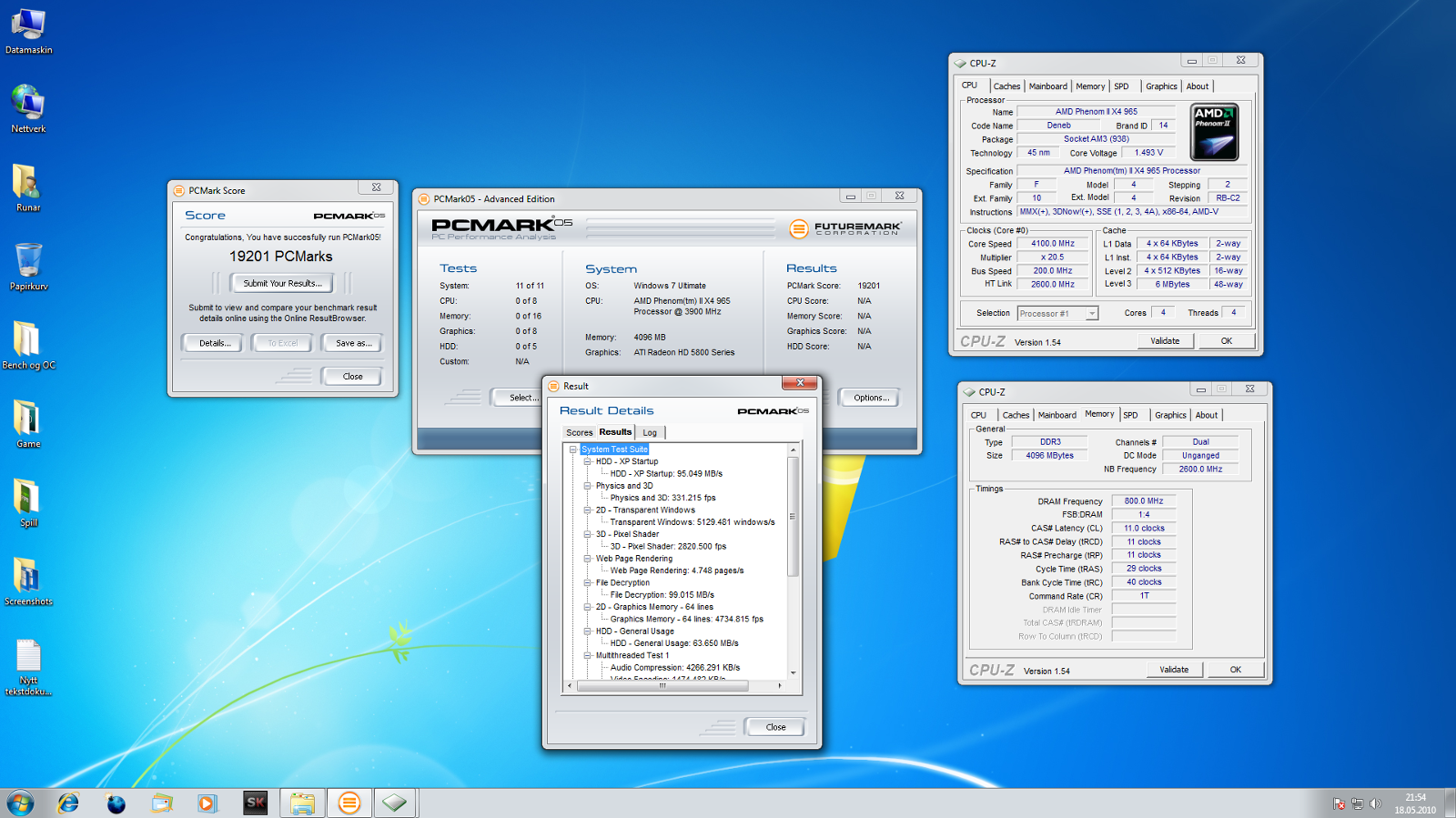This screenshot has height=818, width=1456.
Task: Open Windows Explorer taskbar button
Action: point(302,803)
